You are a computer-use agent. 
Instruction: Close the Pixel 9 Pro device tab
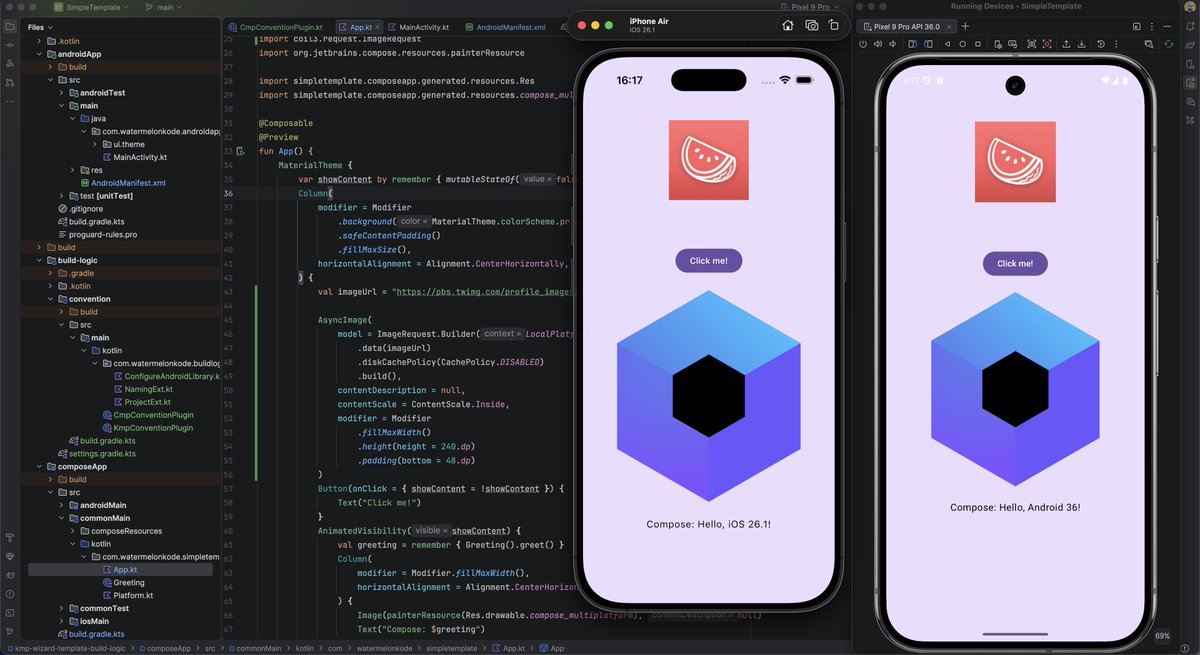(x=949, y=26)
